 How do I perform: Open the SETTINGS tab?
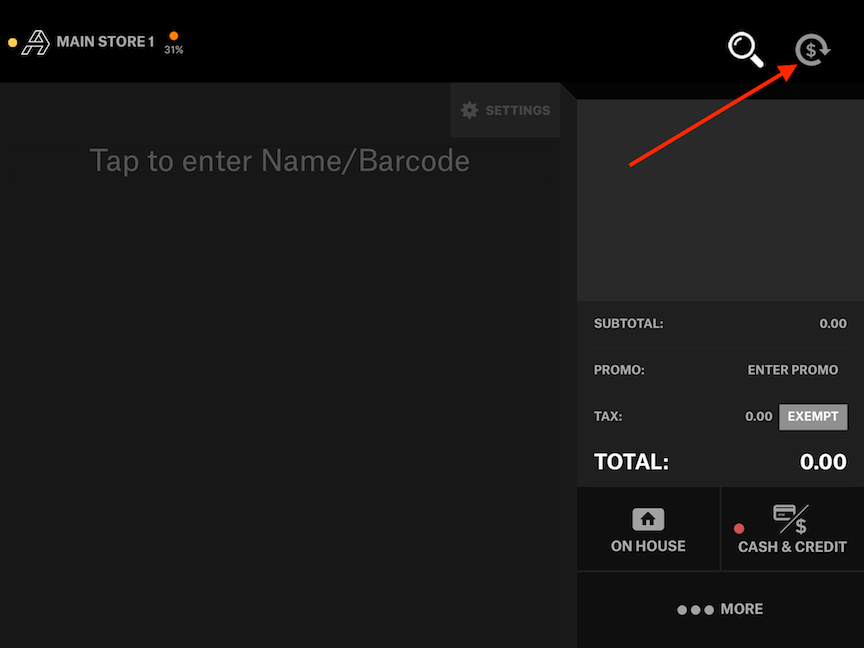pos(505,110)
